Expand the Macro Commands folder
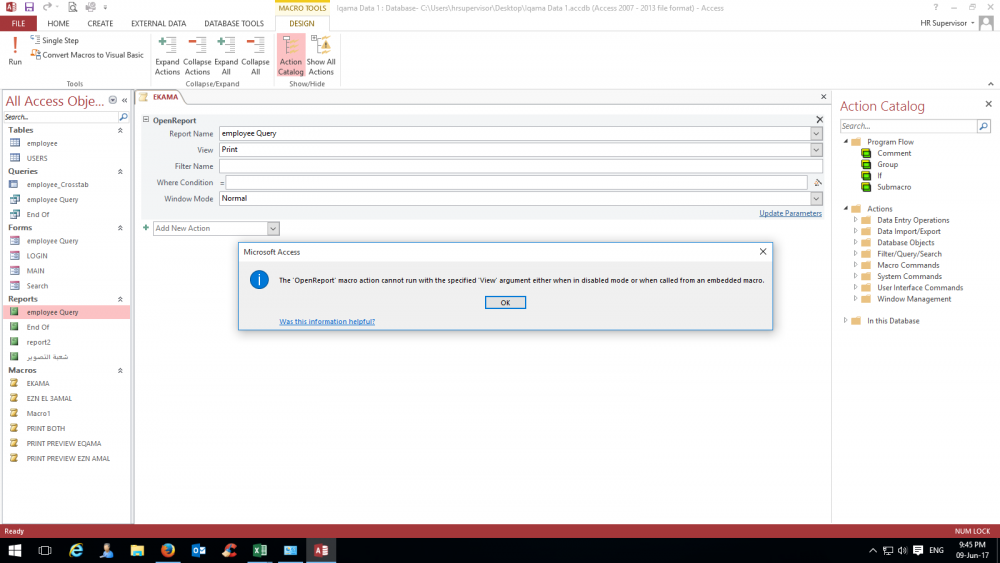The width and height of the screenshot is (1000, 563). click(x=856, y=265)
